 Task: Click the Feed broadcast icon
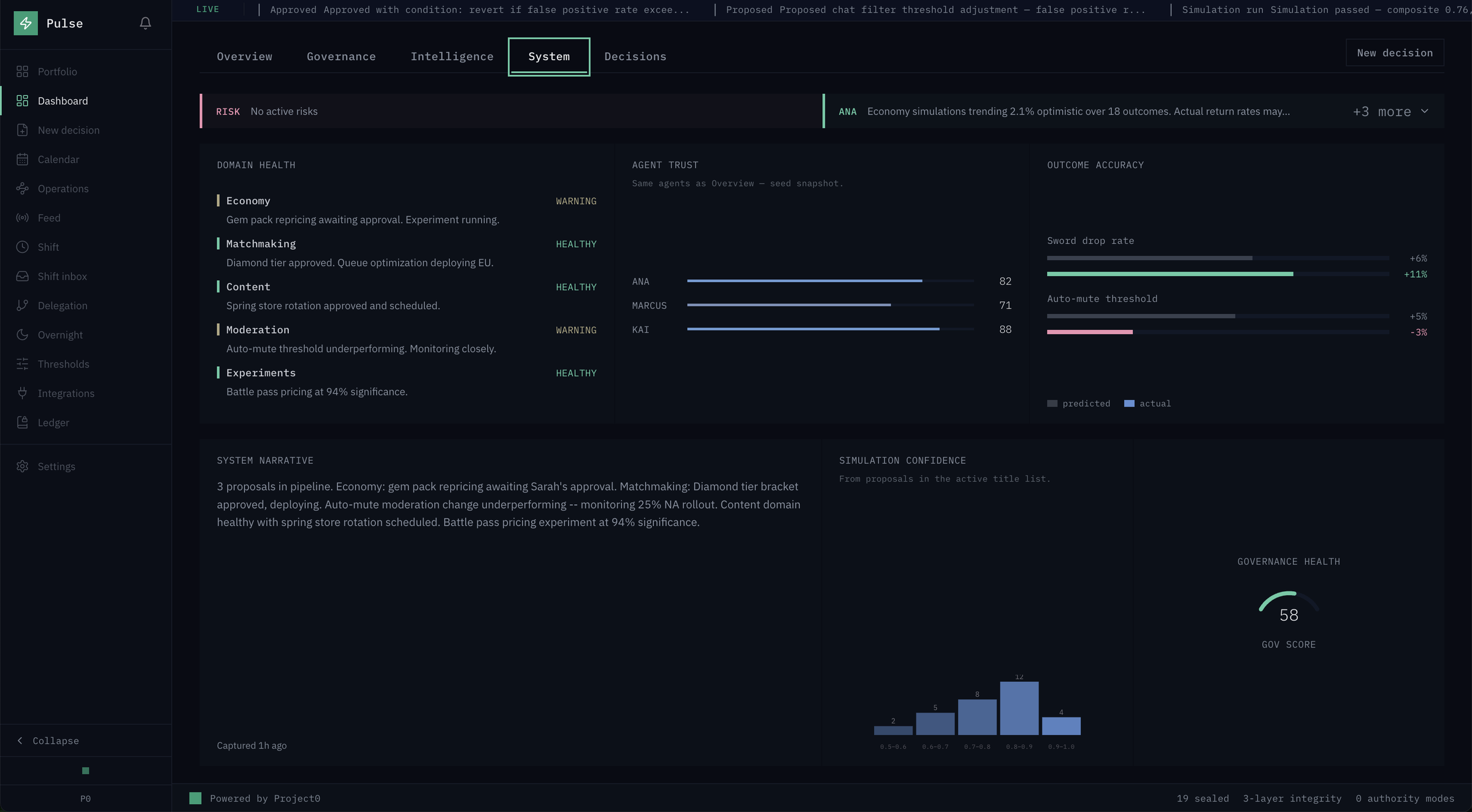click(x=23, y=218)
